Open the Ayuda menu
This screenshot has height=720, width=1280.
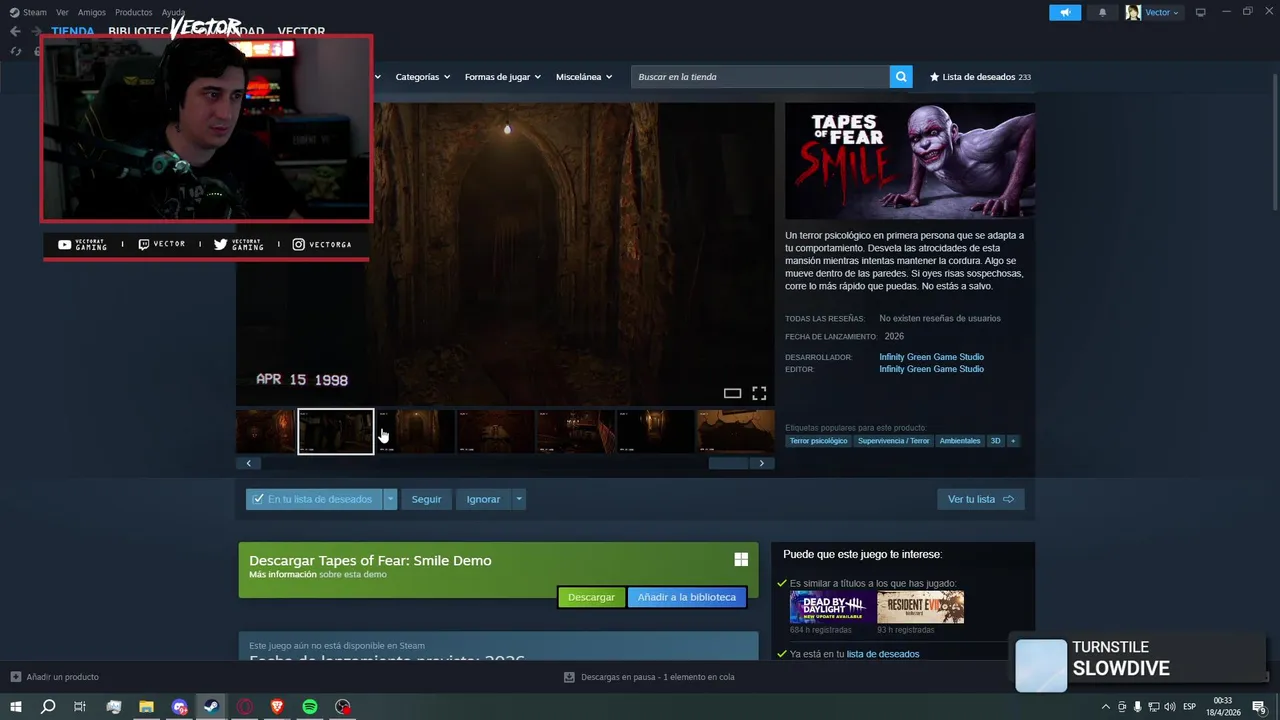click(173, 12)
